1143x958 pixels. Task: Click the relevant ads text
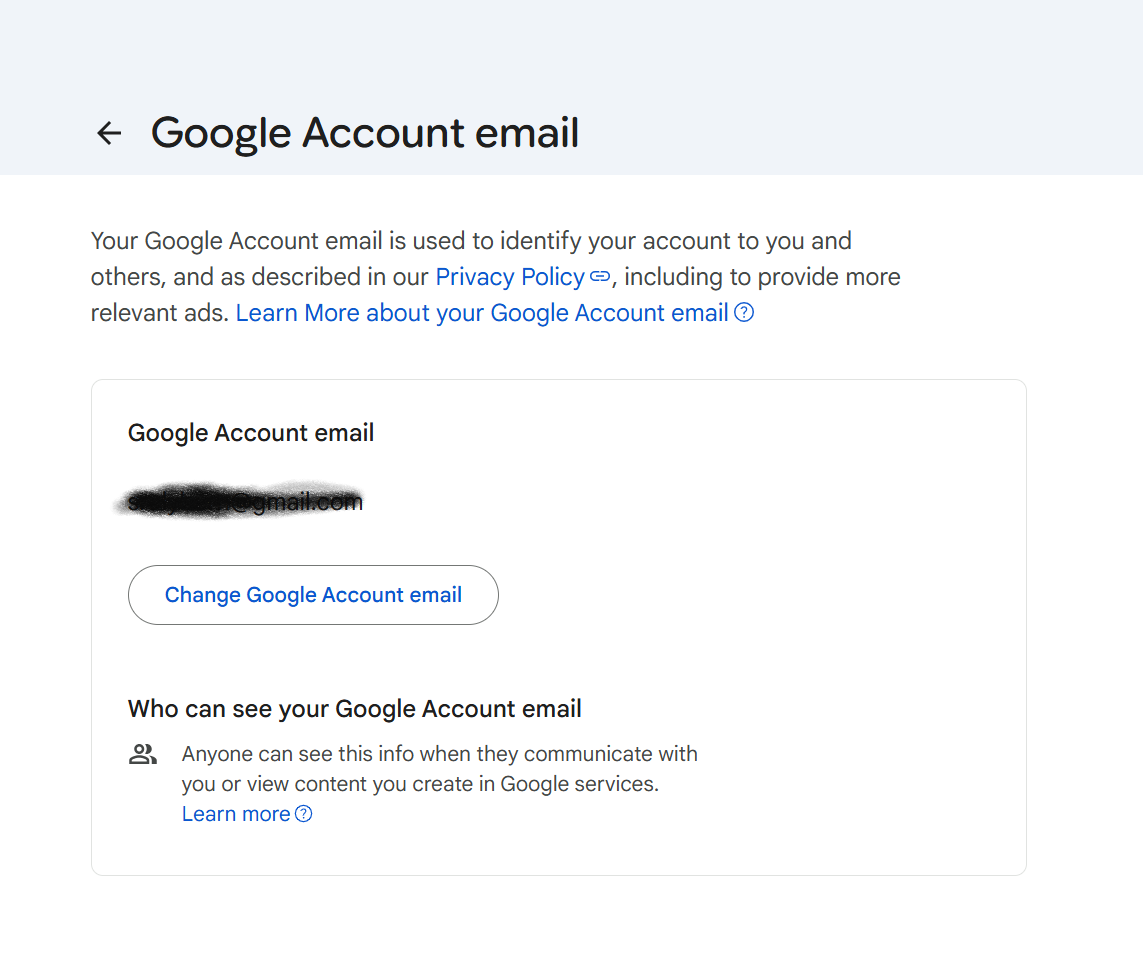coord(159,313)
